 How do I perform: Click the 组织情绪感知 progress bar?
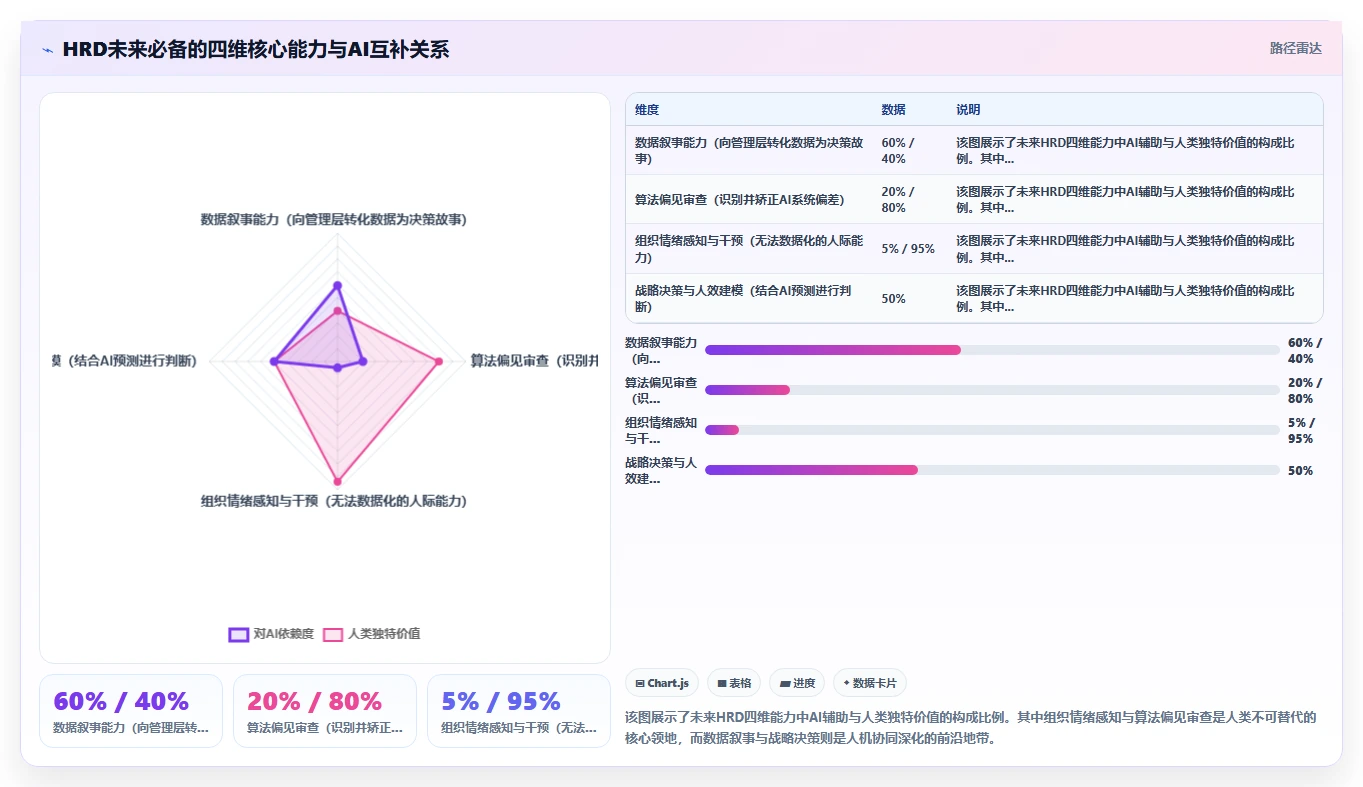[x=992, y=430]
